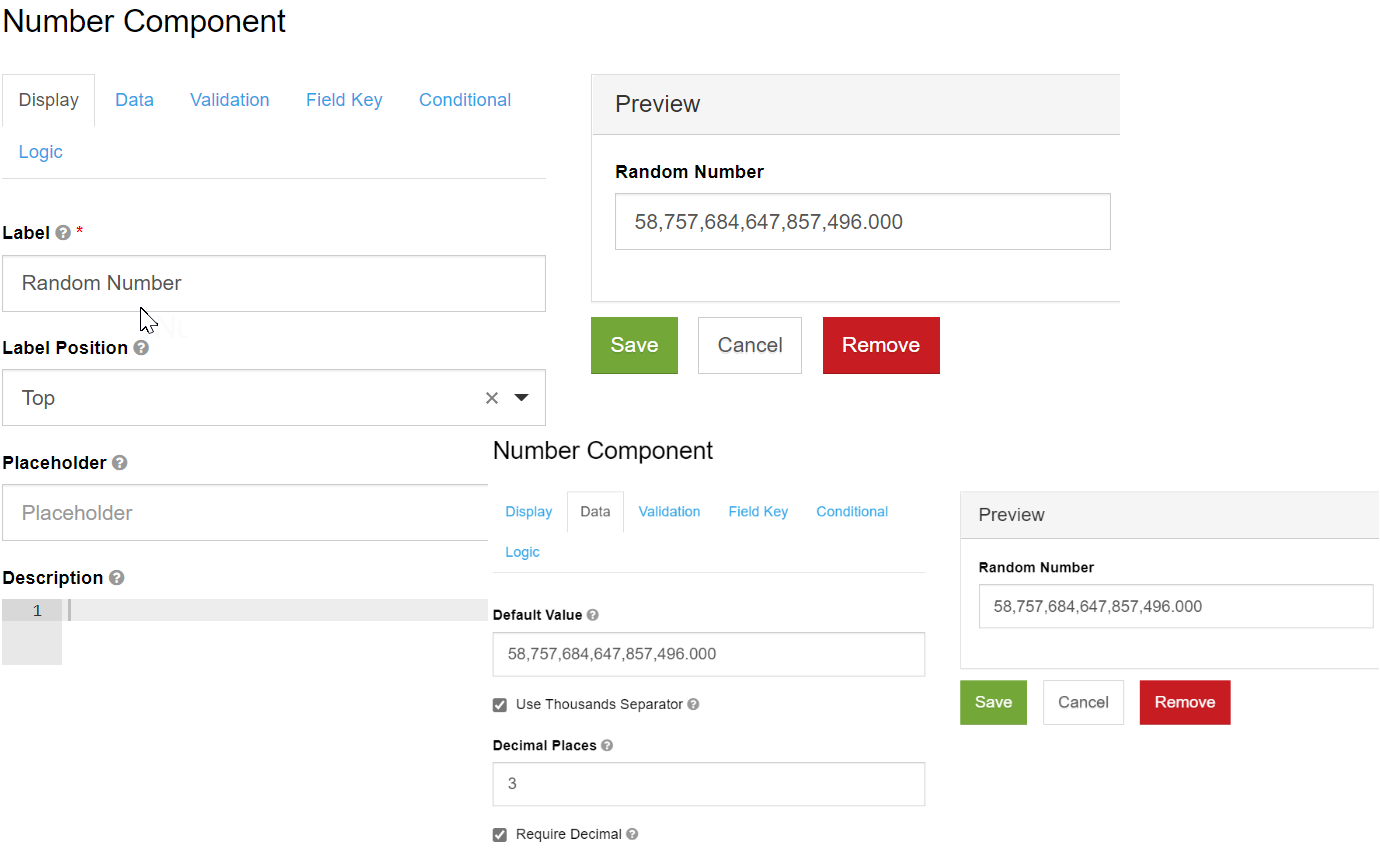Click the large Cancel button
Viewport: 1380px width, 858px height.
[x=750, y=345]
